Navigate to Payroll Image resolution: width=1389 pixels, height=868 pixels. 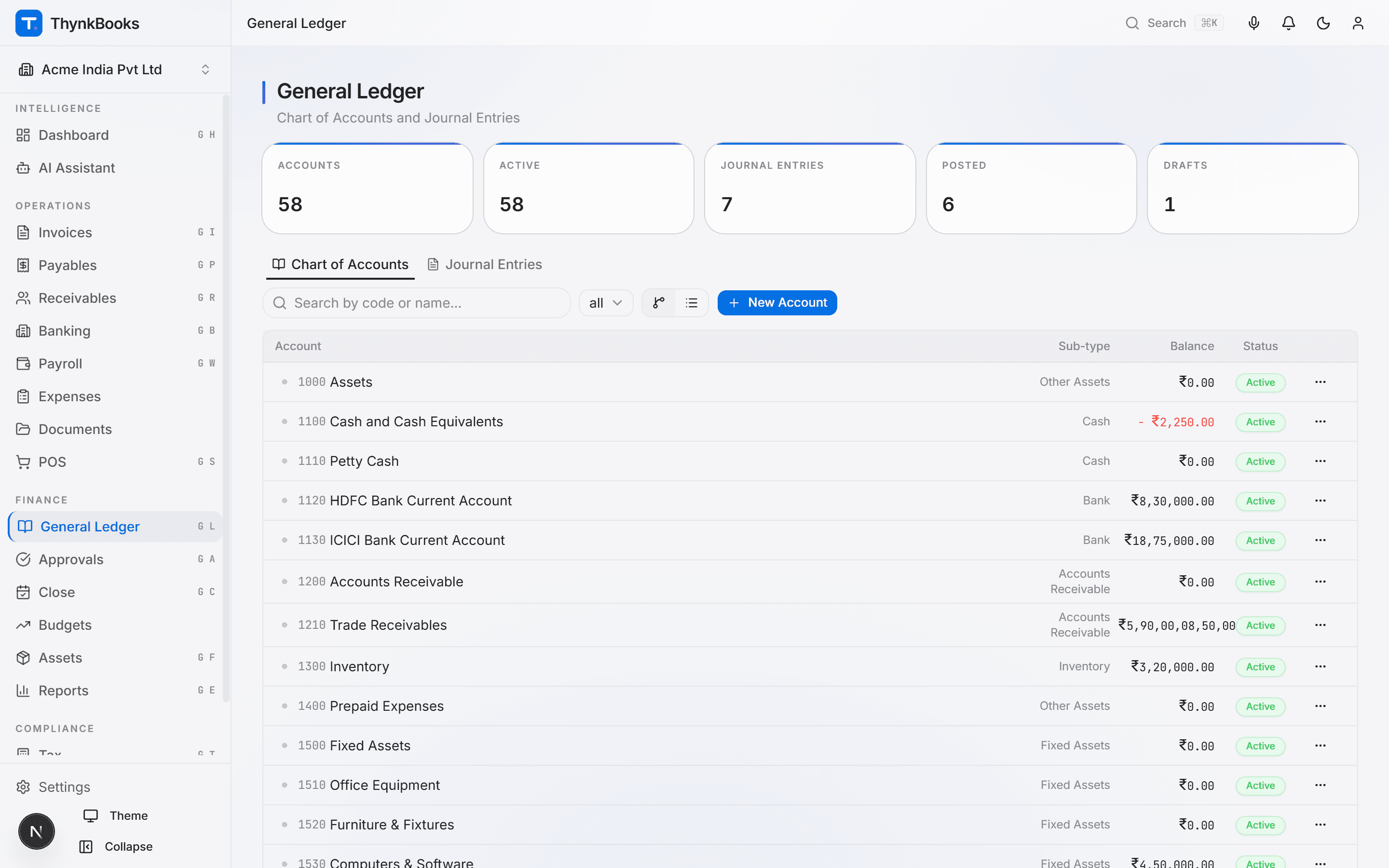pyautogui.click(x=115, y=364)
